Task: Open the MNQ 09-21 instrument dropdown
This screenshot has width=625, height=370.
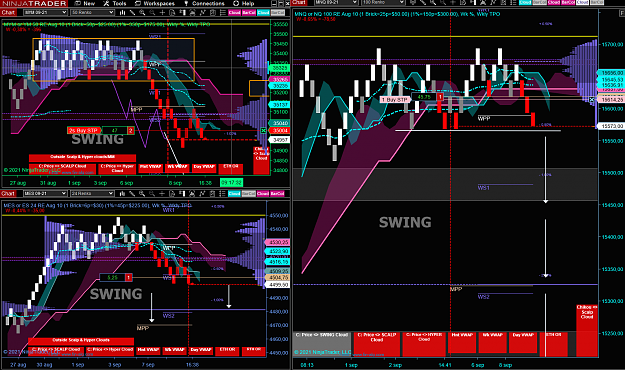Action: tap(336, 2)
